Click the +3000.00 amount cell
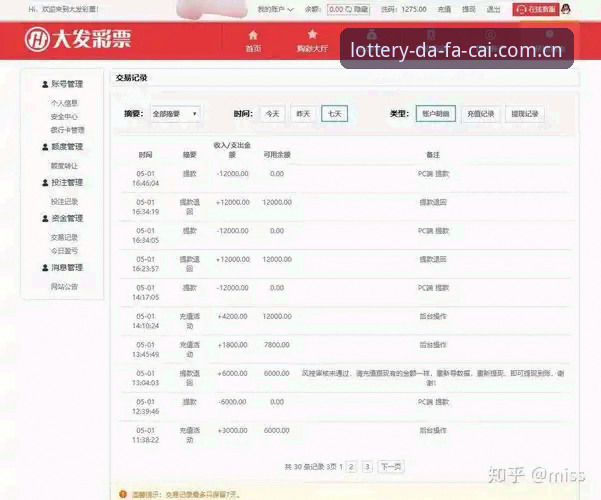The height and width of the screenshot is (500, 601). click(x=233, y=431)
